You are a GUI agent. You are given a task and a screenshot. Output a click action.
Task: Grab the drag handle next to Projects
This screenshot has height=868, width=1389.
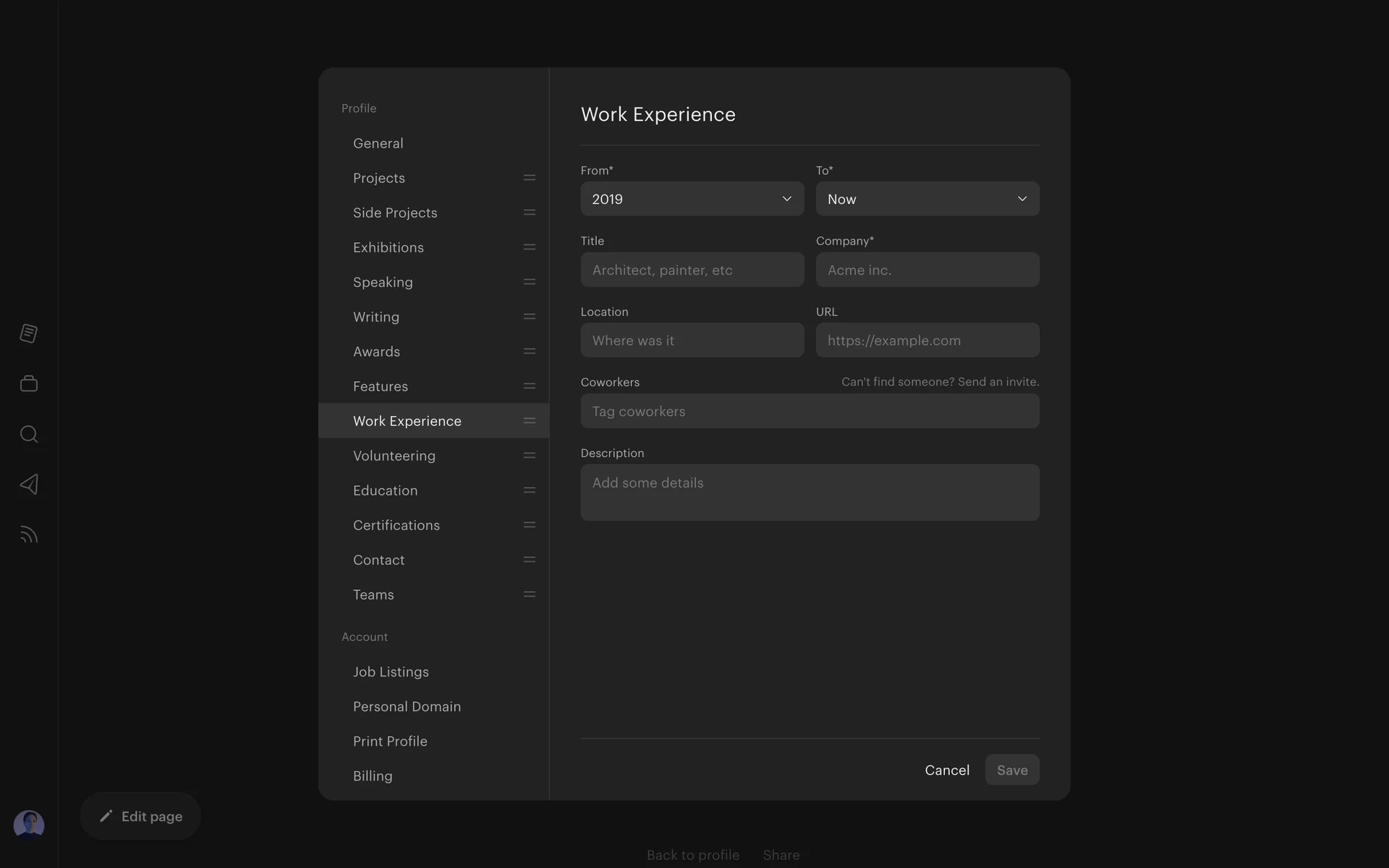click(529, 178)
